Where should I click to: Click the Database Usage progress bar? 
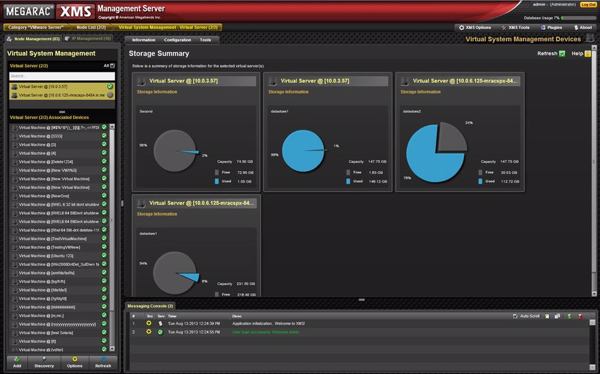[578, 18]
